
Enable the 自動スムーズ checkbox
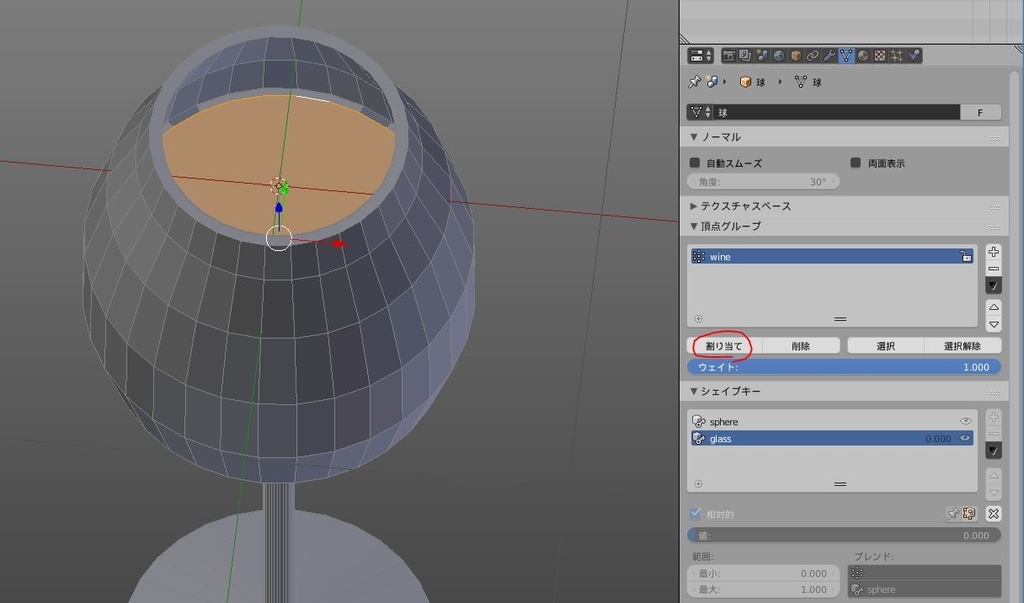point(695,163)
